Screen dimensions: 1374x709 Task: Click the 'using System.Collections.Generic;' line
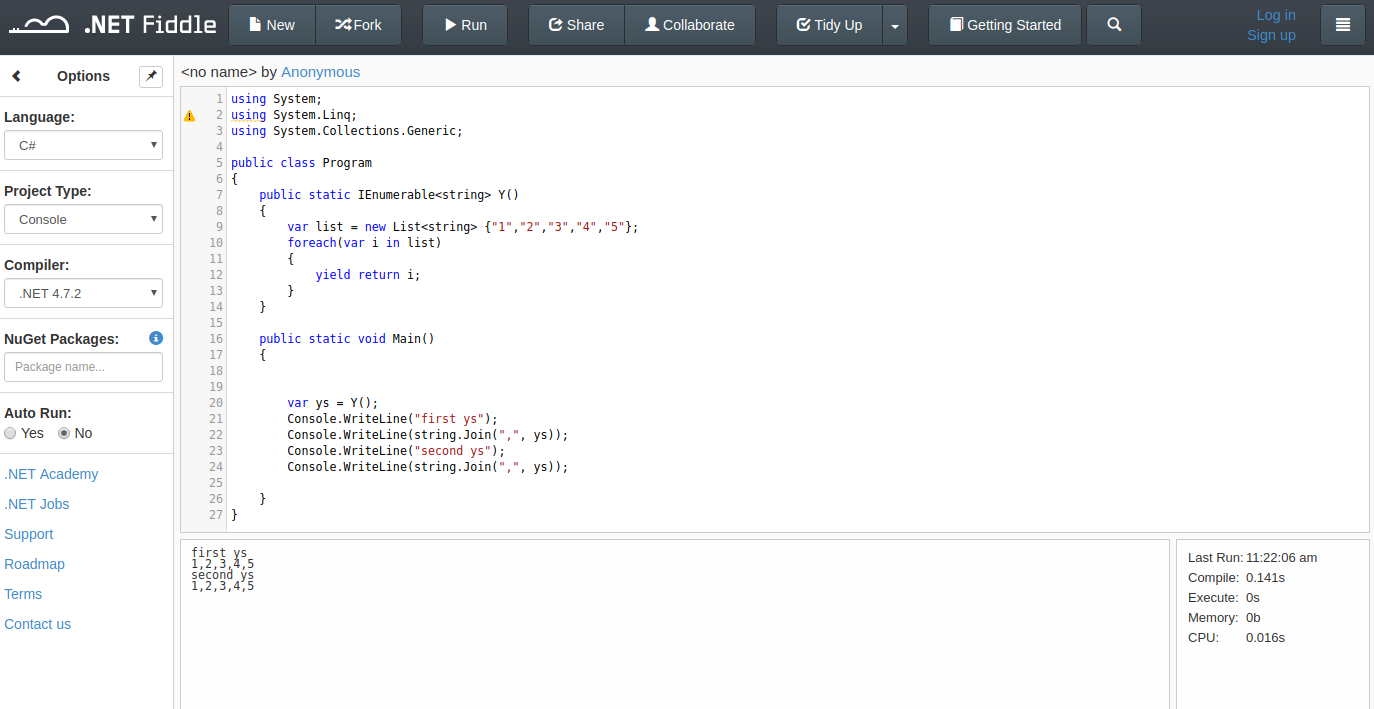click(347, 131)
